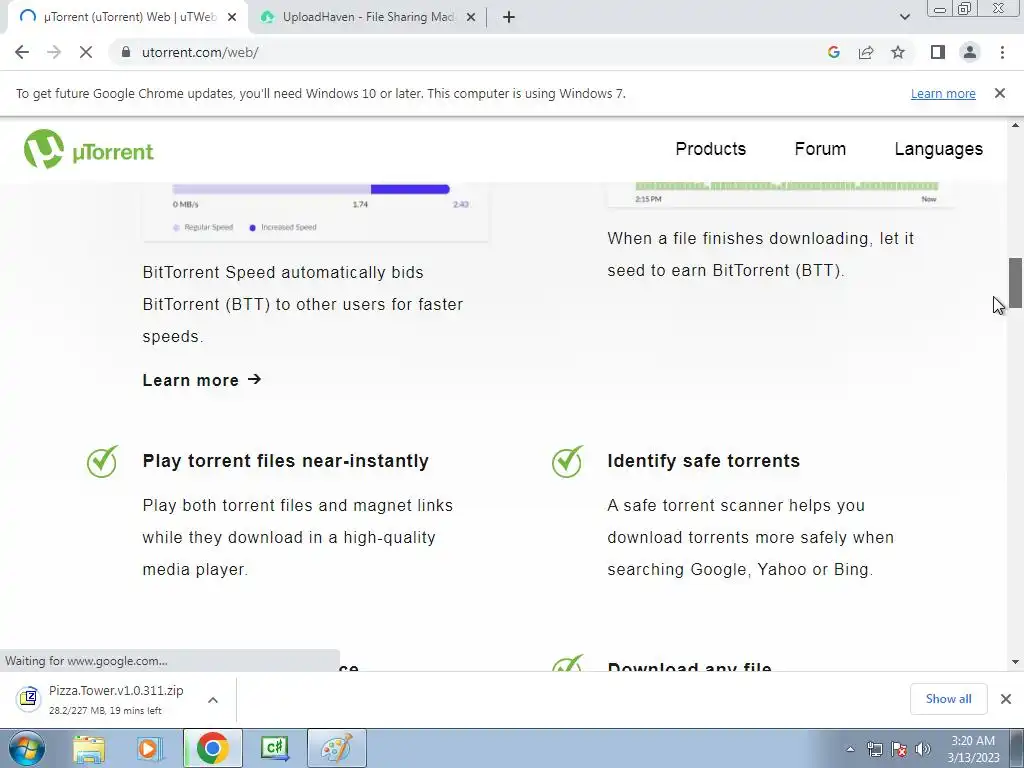Open the C# application in the taskbar

click(x=274, y=748)
